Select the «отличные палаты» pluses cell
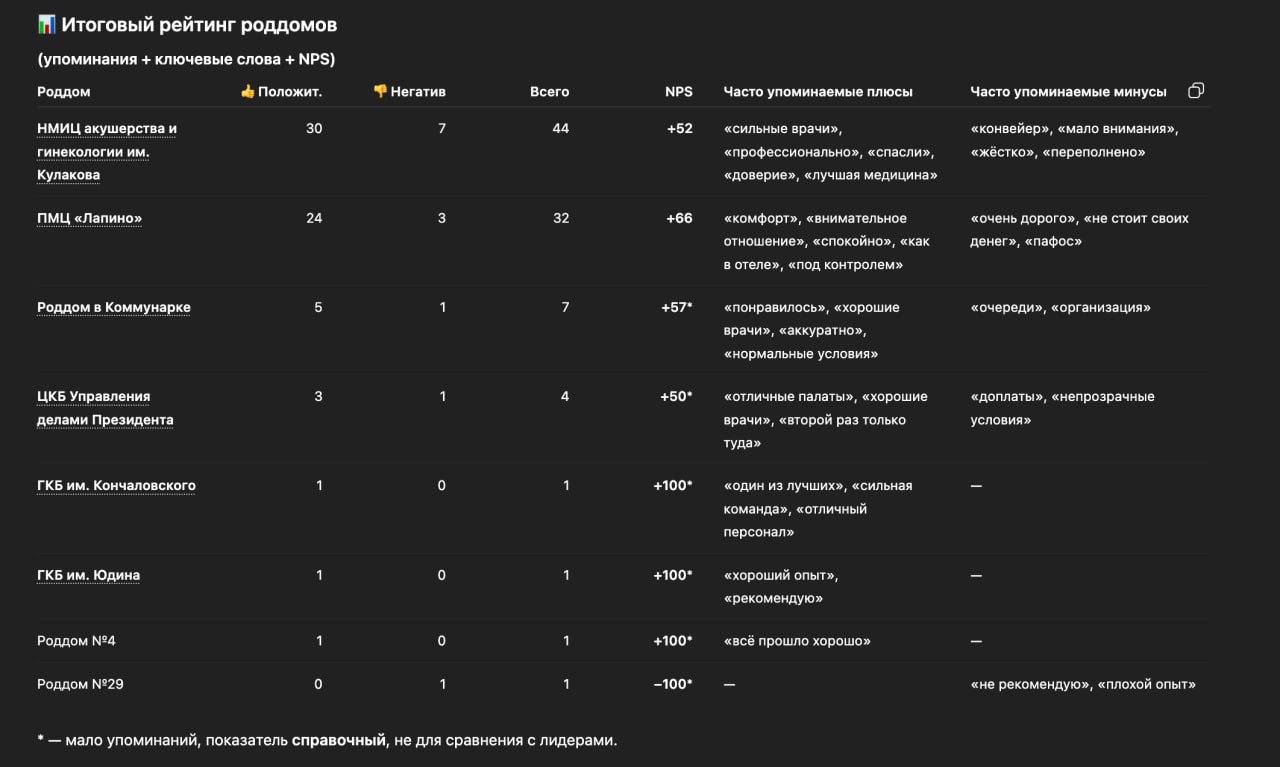The height and width of the screenshot is (767, 1280). [826, 420]
